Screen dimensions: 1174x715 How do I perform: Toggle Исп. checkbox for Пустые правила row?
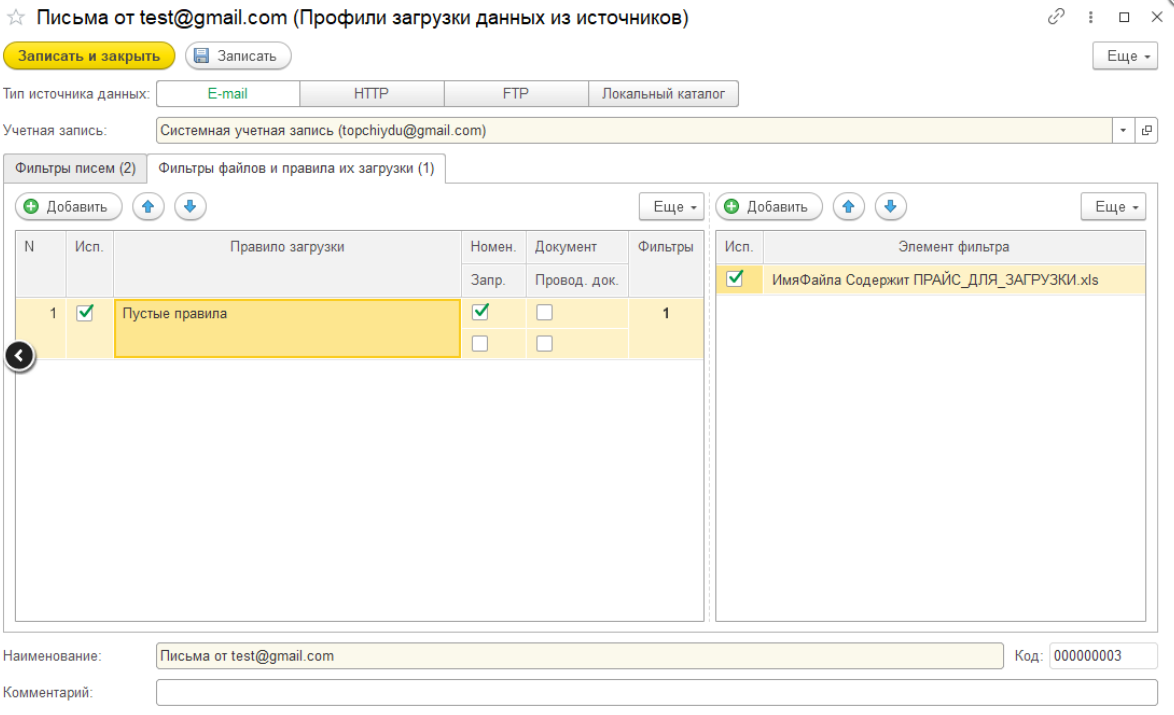pos(85,313)
